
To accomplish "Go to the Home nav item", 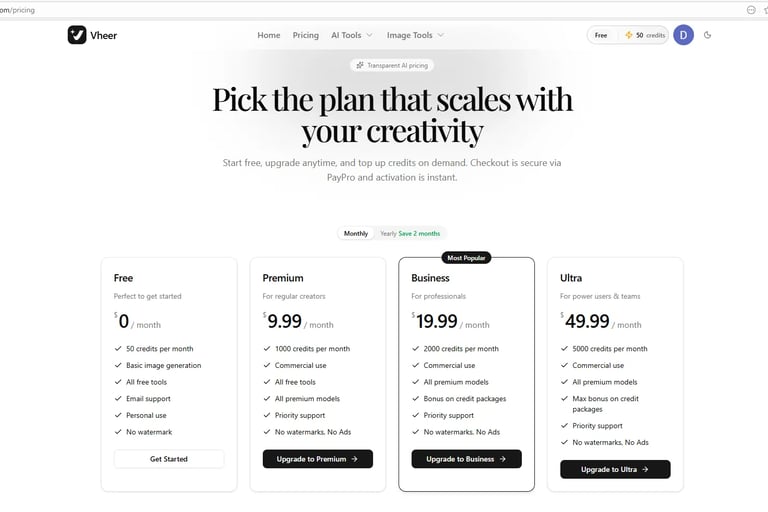I will [x=269, y=35].
